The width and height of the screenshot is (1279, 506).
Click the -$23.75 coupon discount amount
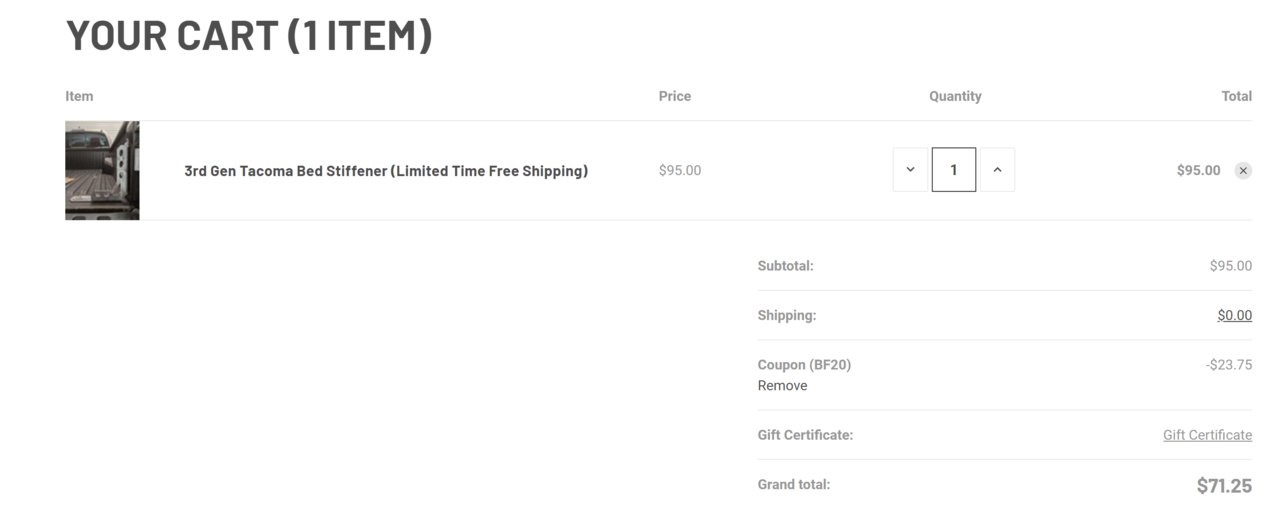coord(1228,365)
